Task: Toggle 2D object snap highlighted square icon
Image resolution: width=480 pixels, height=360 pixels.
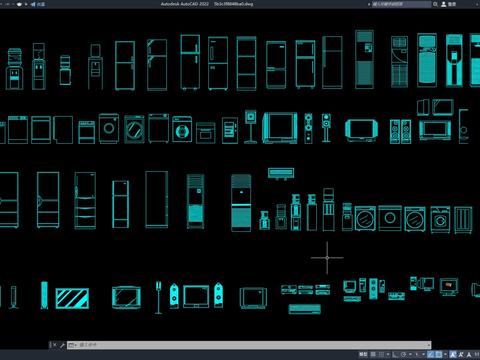Action: click(439, 354)
